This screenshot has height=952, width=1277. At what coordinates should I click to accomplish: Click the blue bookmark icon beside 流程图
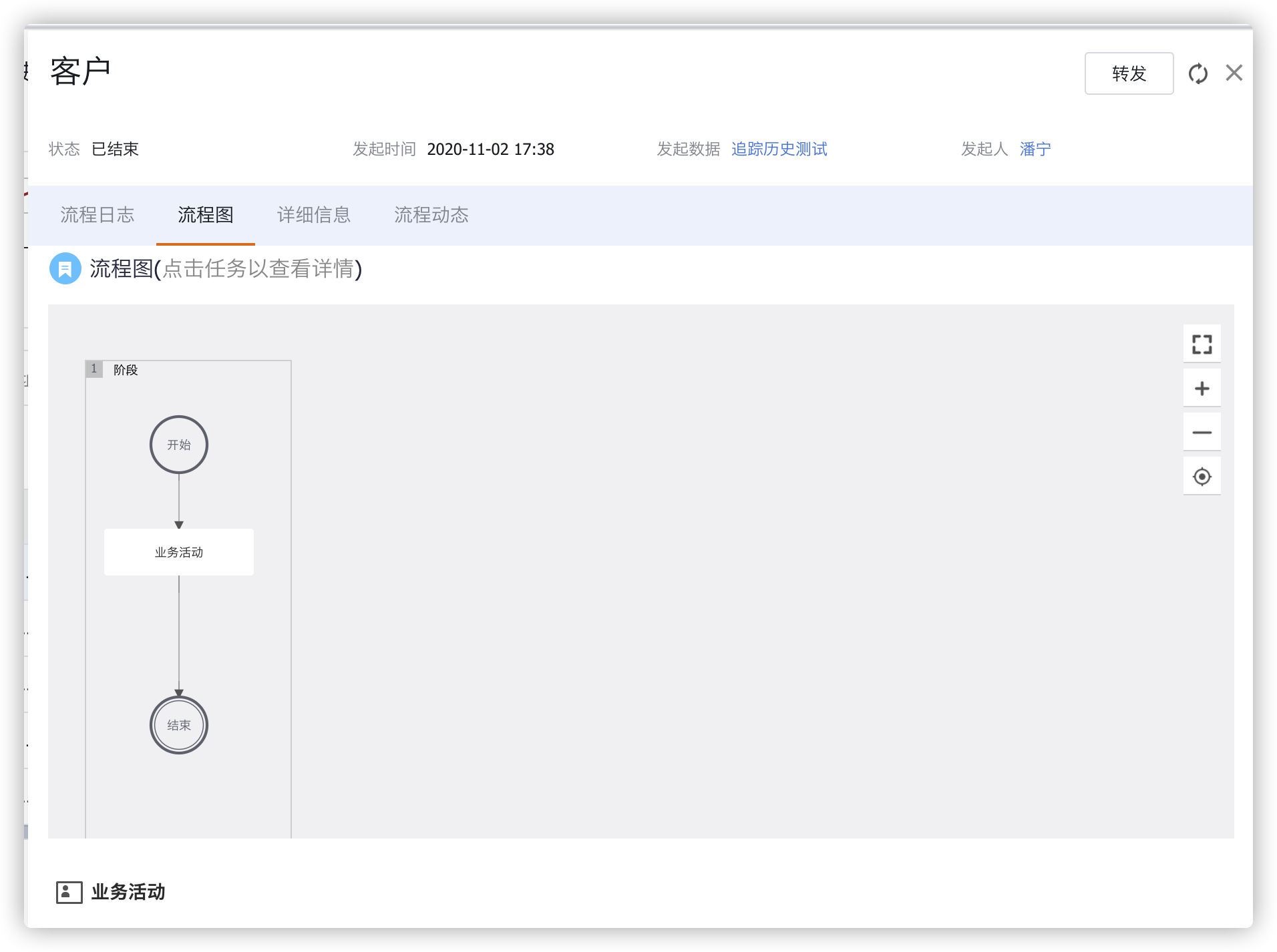[65, 268]
